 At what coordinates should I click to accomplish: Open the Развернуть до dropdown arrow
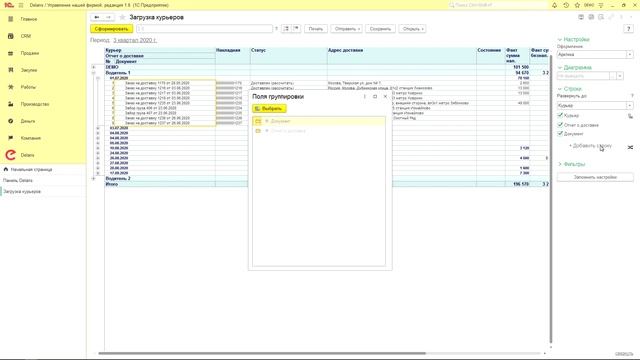point(630,105)
